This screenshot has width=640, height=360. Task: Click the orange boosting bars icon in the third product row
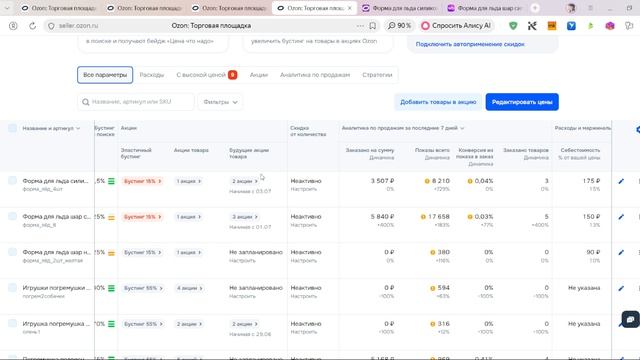coord(111,253)
